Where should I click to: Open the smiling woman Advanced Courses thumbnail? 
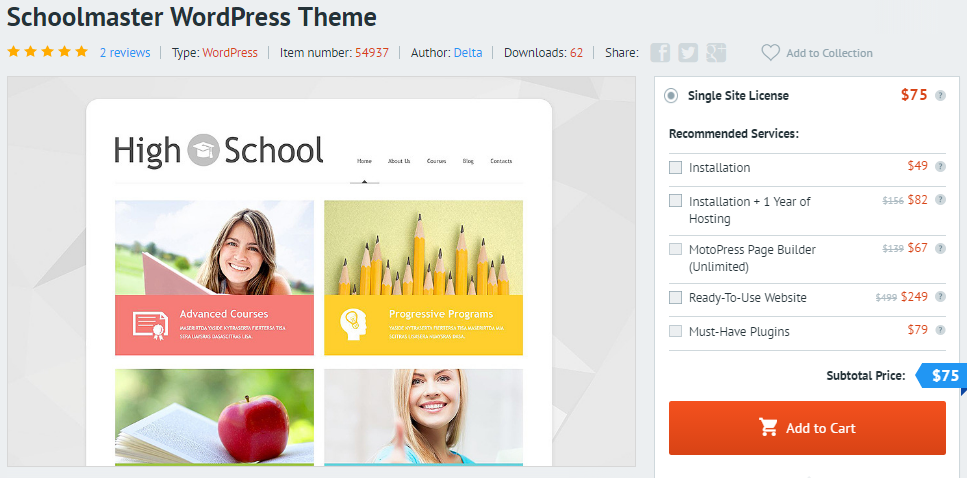(x=214, y=247)
